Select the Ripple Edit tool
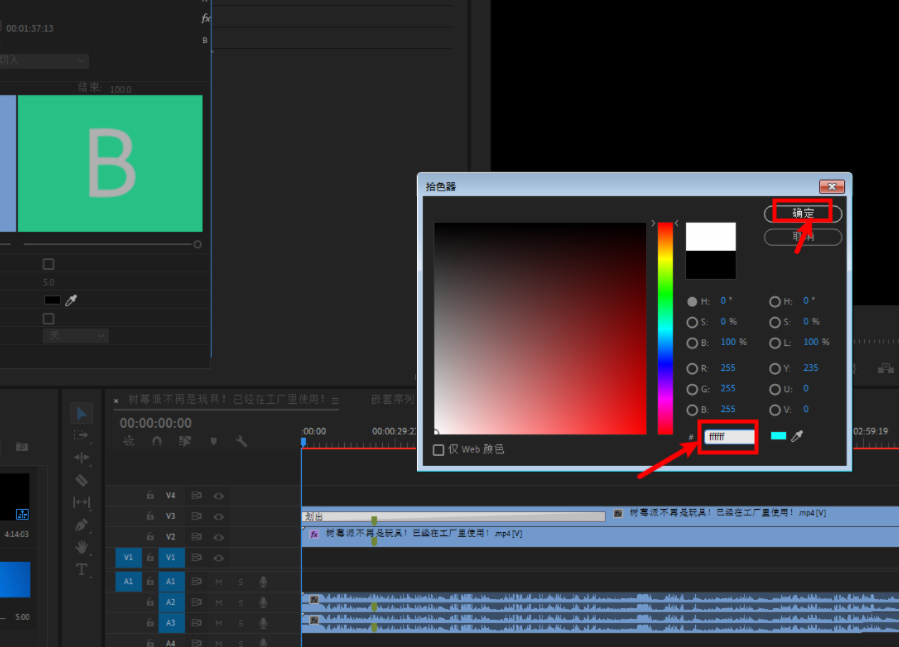The width and height of the screenshot is (899, 647). (x=82, y=457)
